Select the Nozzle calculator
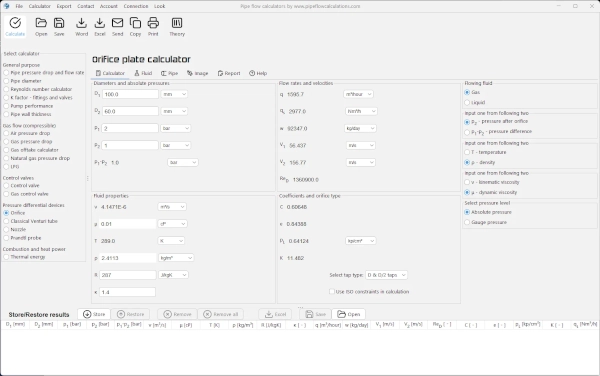The width and height of the screenshot is (600, 376). (15, 230)
